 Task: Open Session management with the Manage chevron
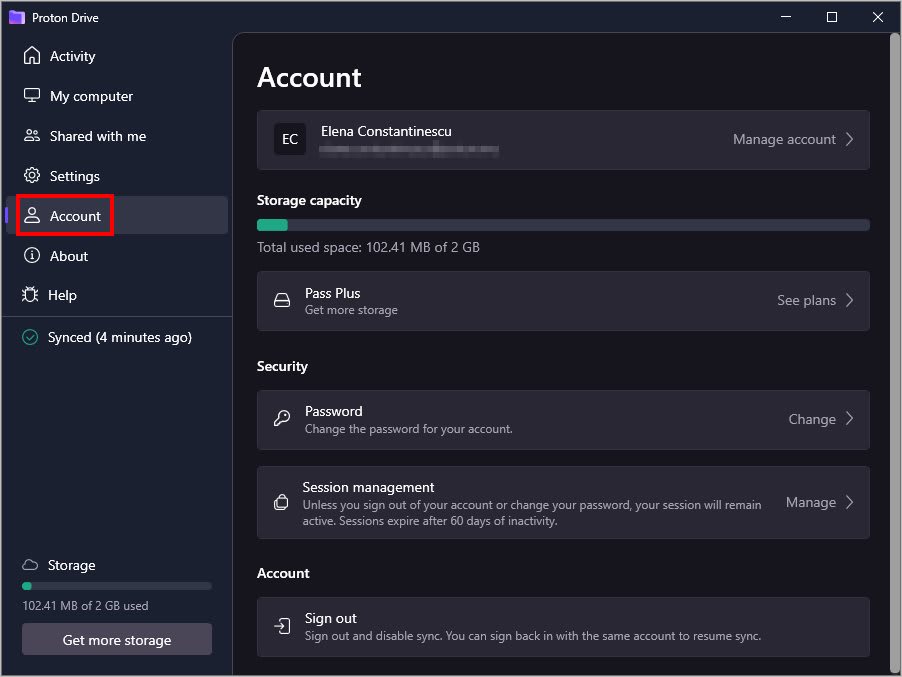tap(851, 502)
